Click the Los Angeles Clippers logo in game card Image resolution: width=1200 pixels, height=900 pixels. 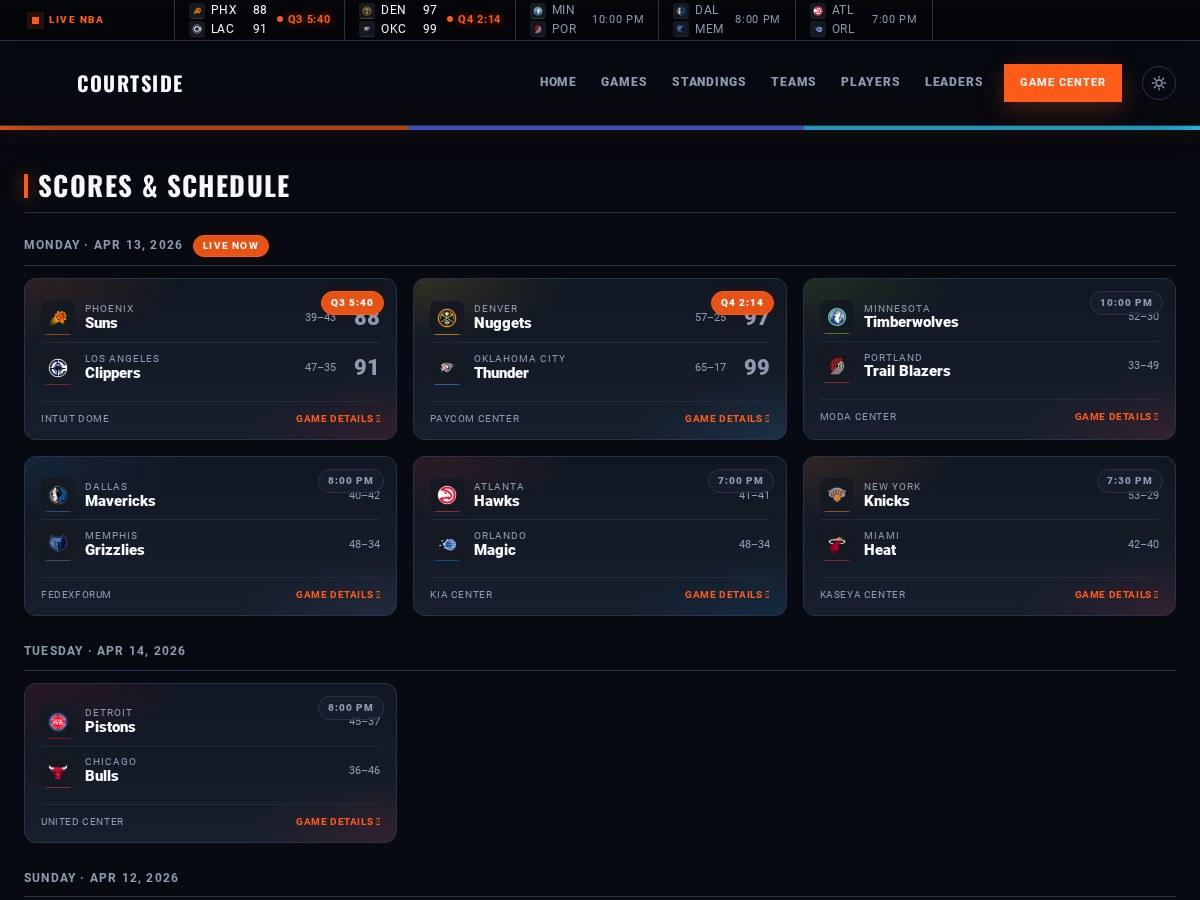point(58,367)
